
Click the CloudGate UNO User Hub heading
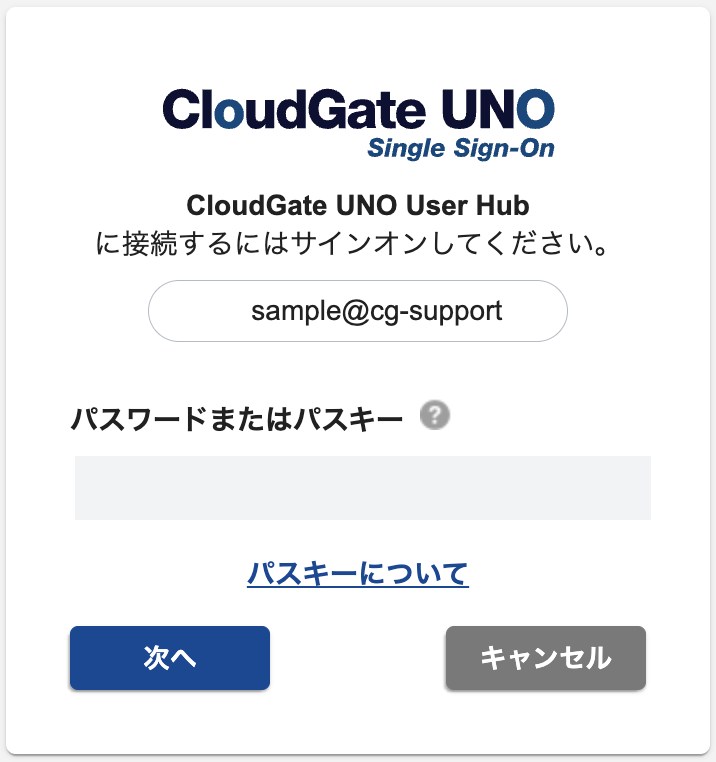click(x=358, y=205)
